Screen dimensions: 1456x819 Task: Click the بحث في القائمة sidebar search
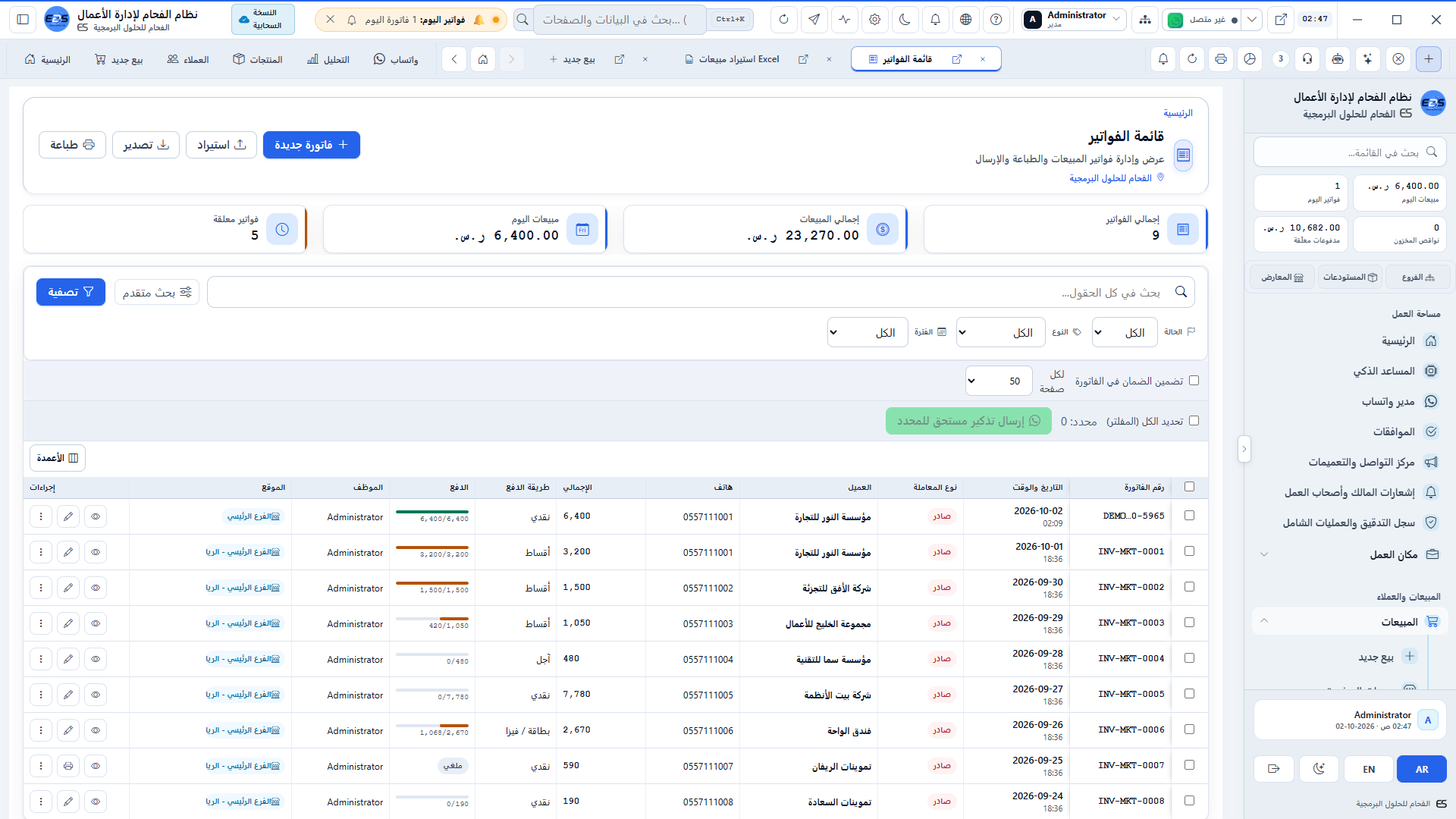pos(1350,152)
